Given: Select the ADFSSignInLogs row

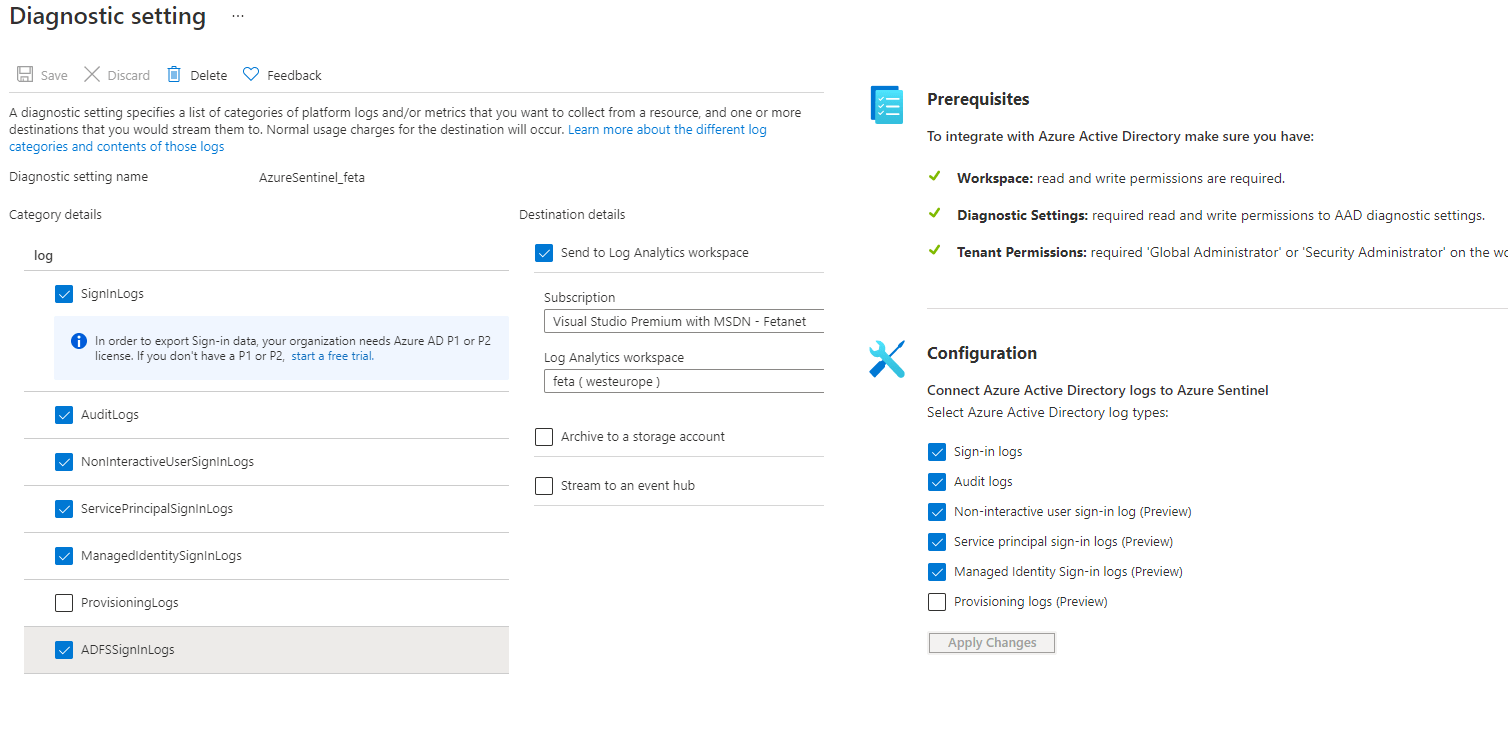Looking at the screenshot, I should click(266, 650).
